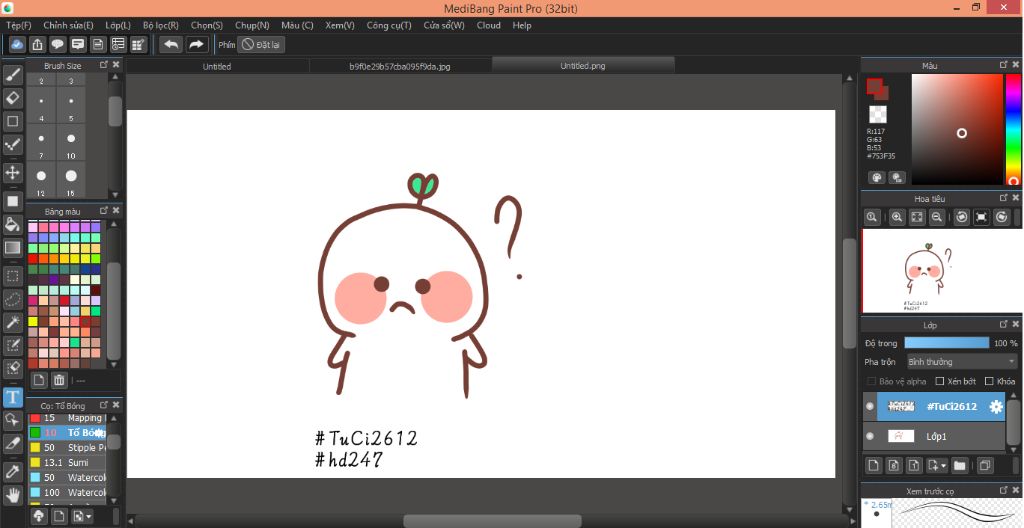Undock the Brush Size panel
The width and height of the screenshot is (1024, 528).
pyautogui.click(x=103, y=65)
